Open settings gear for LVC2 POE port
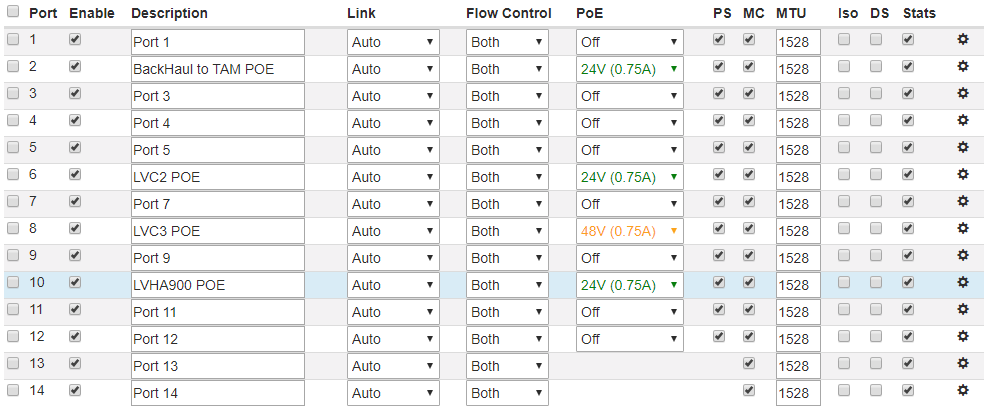 click(963, 175)
